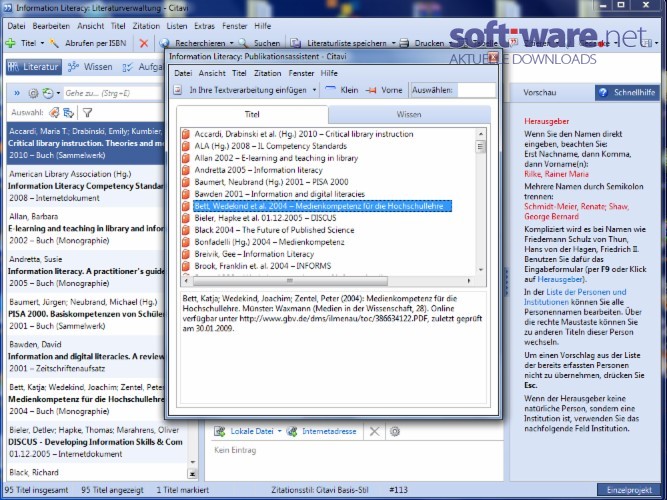667x500 pixels.
Task: Click the grey X icon beside Internetadresse
Action: pyautogui.click(x=374, y=431)
